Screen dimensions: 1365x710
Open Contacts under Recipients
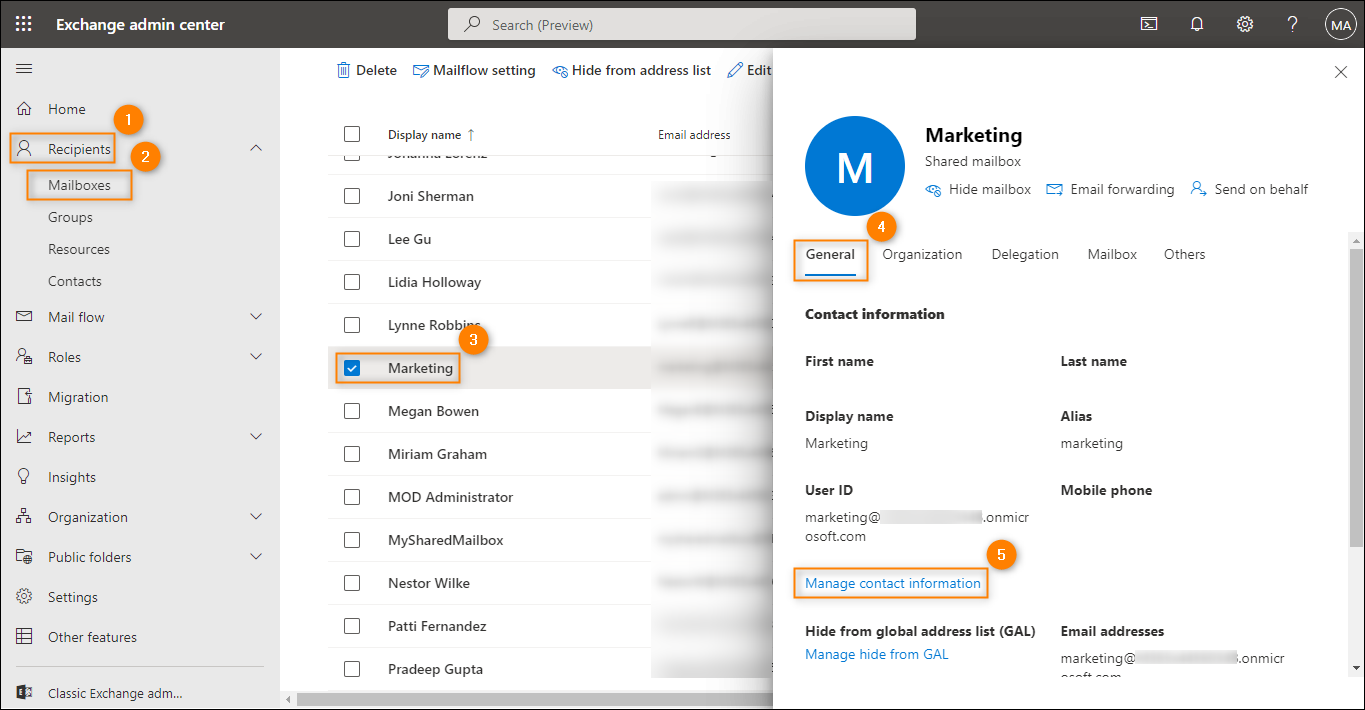point(75,281)
